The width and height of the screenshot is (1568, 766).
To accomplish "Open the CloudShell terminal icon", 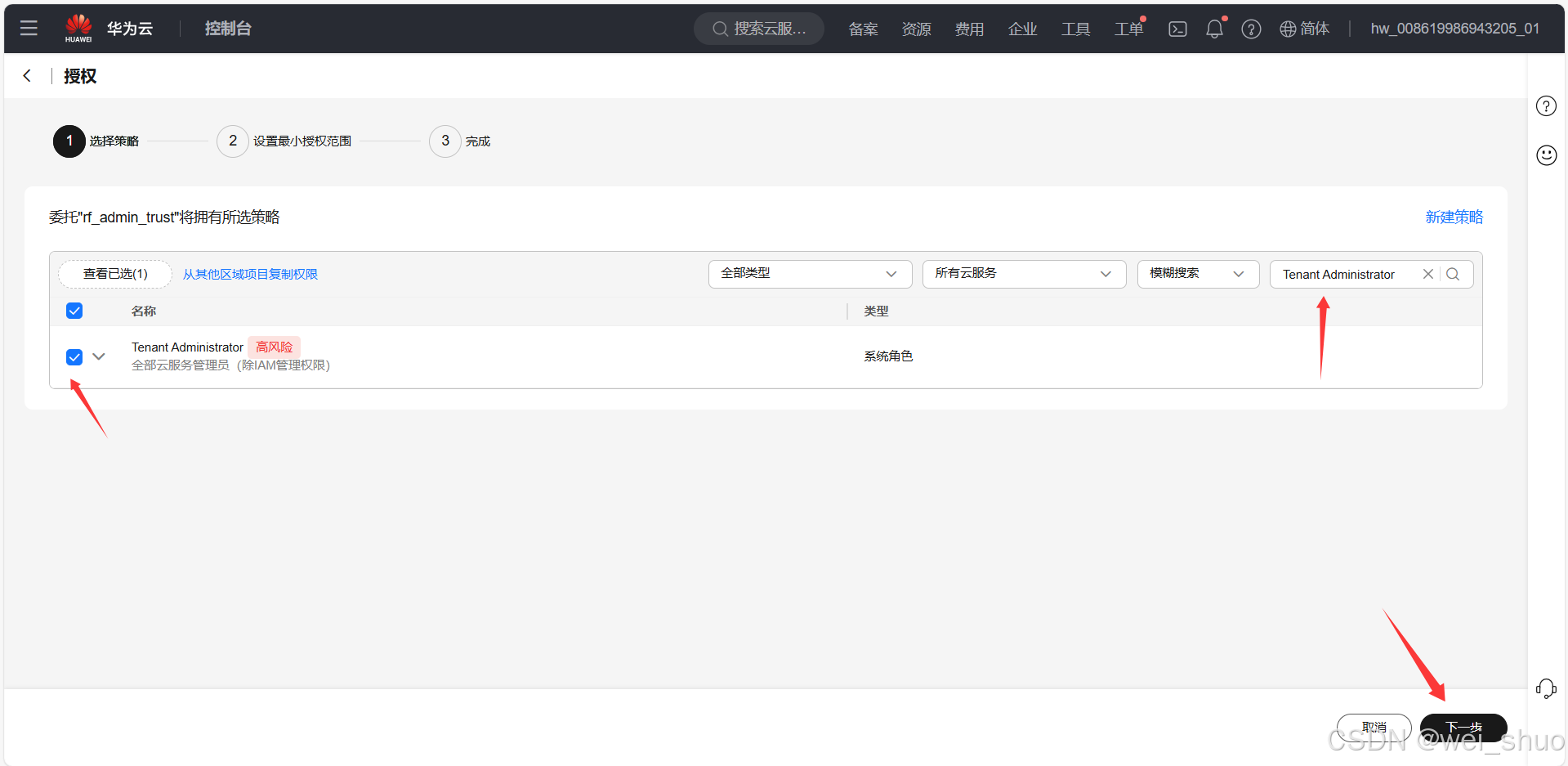I will point(1177,29).
